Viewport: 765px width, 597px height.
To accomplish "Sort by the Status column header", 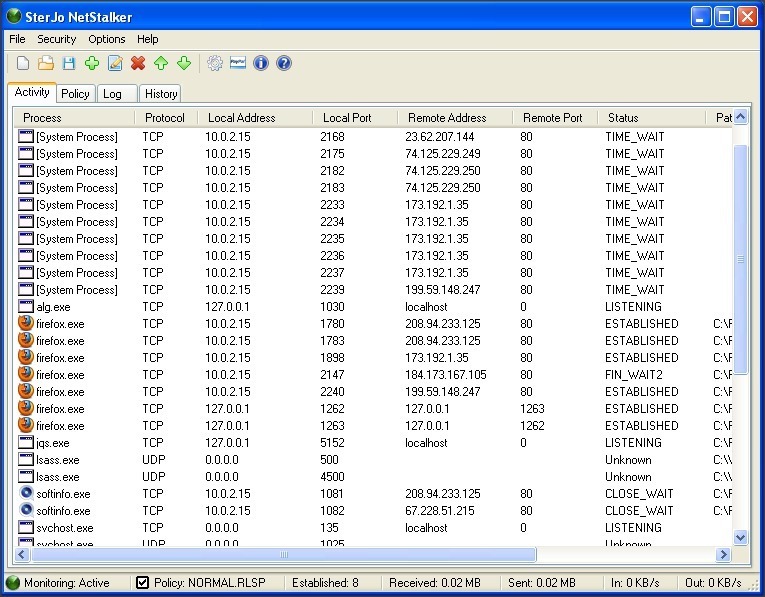I will (623, 118).
